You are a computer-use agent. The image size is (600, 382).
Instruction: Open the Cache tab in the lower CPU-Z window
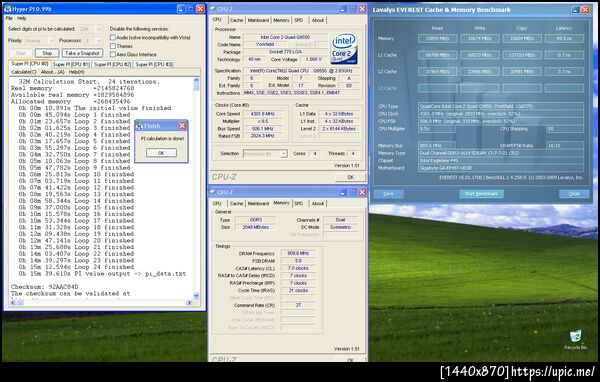[x=236, y=204]
